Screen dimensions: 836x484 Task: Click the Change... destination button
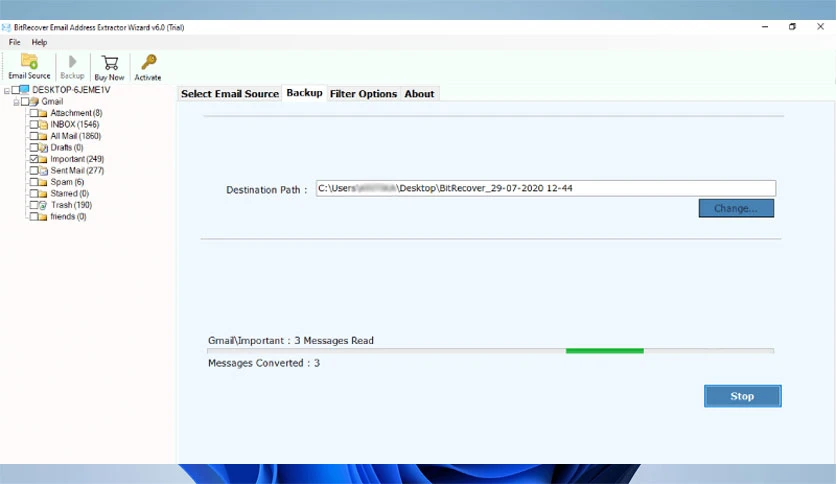coord(736,208)
